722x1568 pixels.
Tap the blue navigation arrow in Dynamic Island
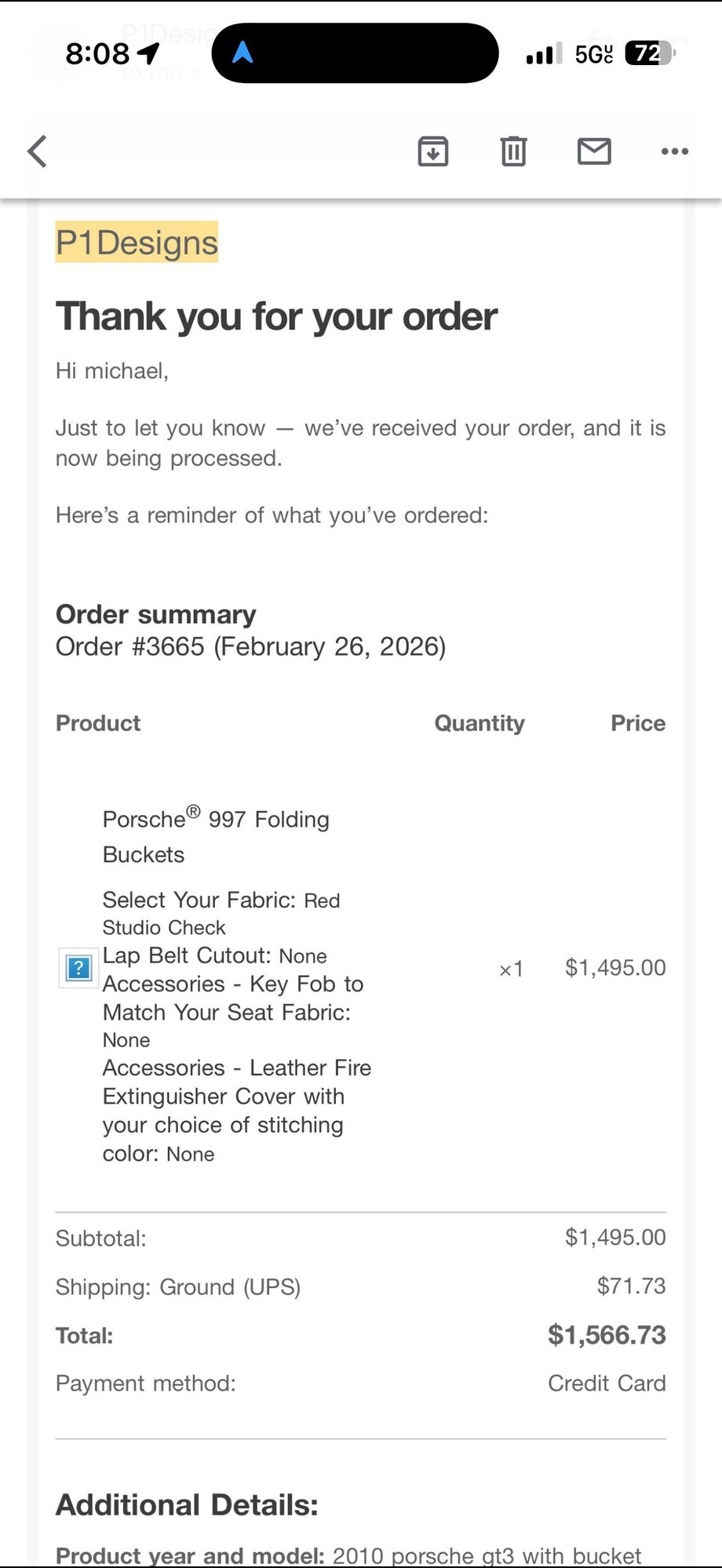244,52
